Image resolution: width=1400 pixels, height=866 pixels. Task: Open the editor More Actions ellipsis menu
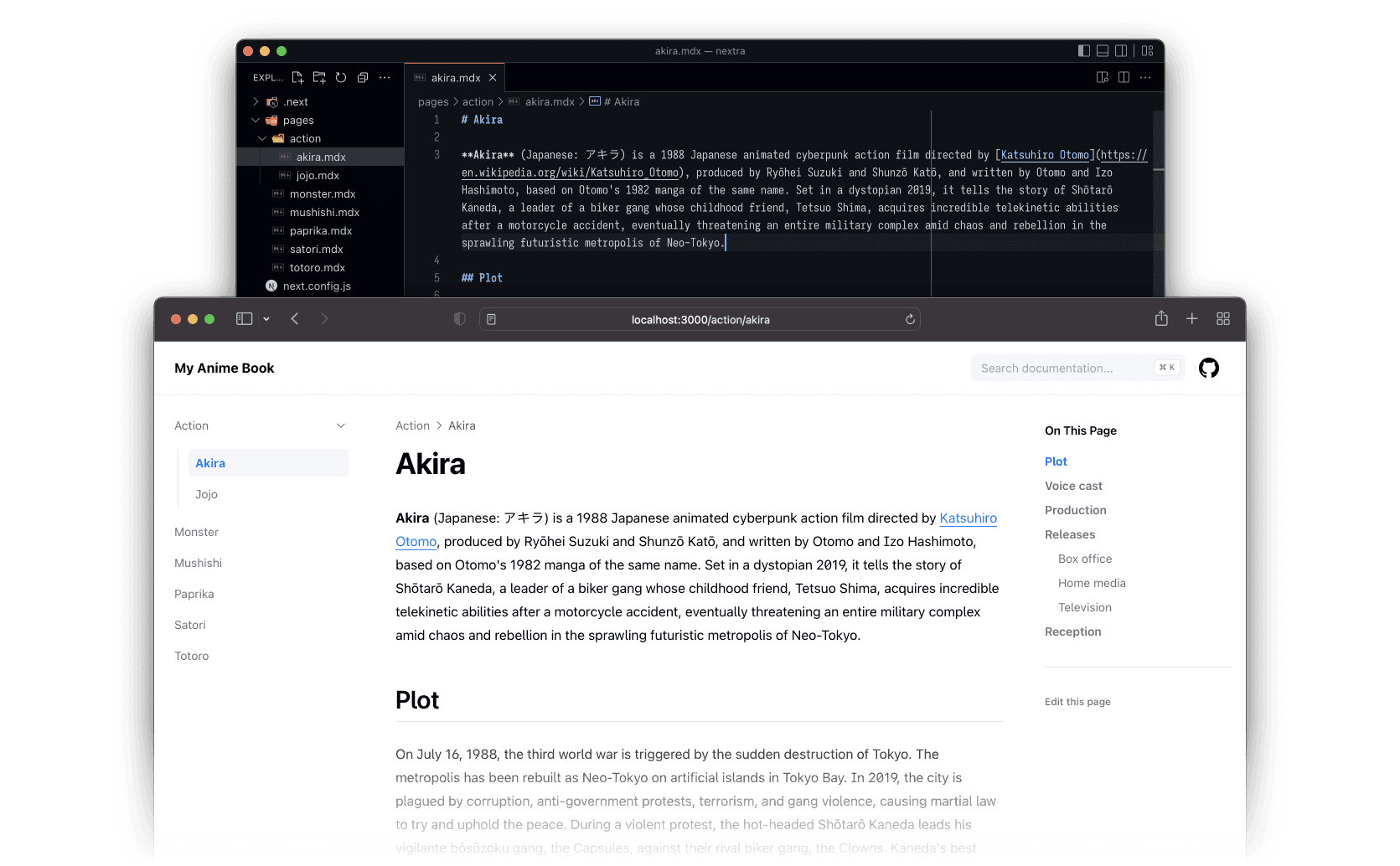(x=1145, y=77)
